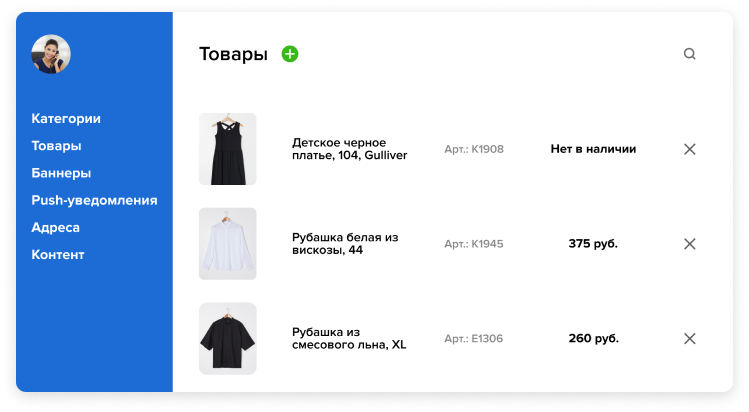The image size is (749, 412).
Task: Select the black linen shirt thumbnail
Action: (x=227, y=338)
